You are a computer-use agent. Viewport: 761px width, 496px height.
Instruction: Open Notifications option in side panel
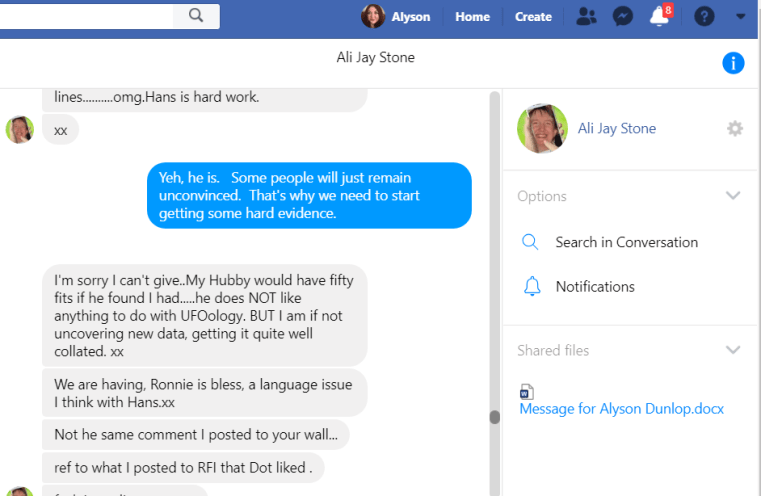595,286
